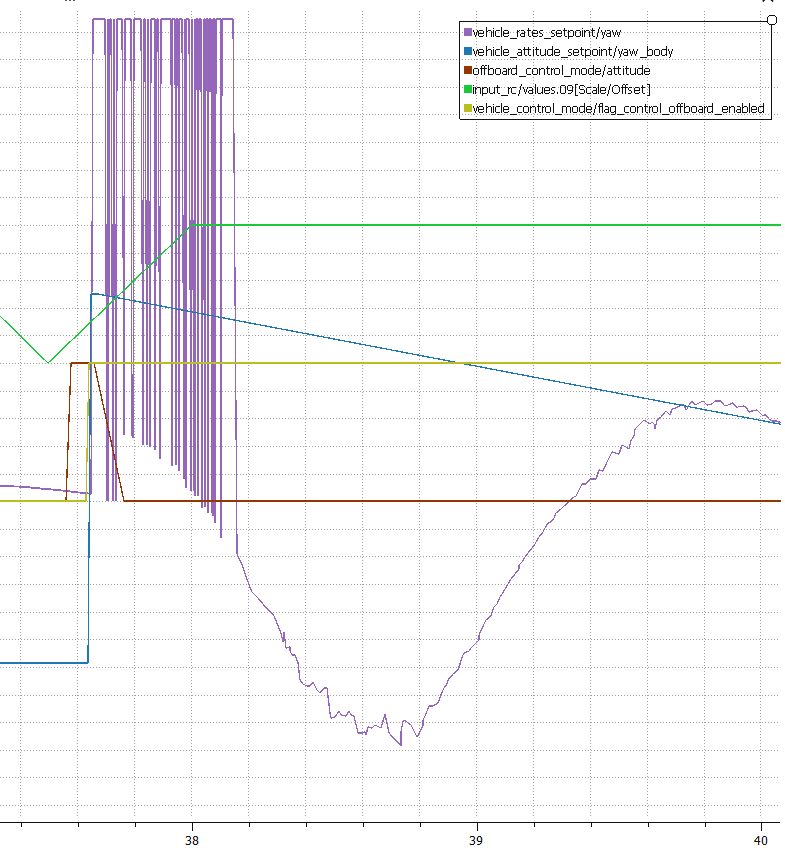Click the yellow swatch for flag_control_offboard_enabled
This screenshot has width=785, height=854.
(467, 108)
